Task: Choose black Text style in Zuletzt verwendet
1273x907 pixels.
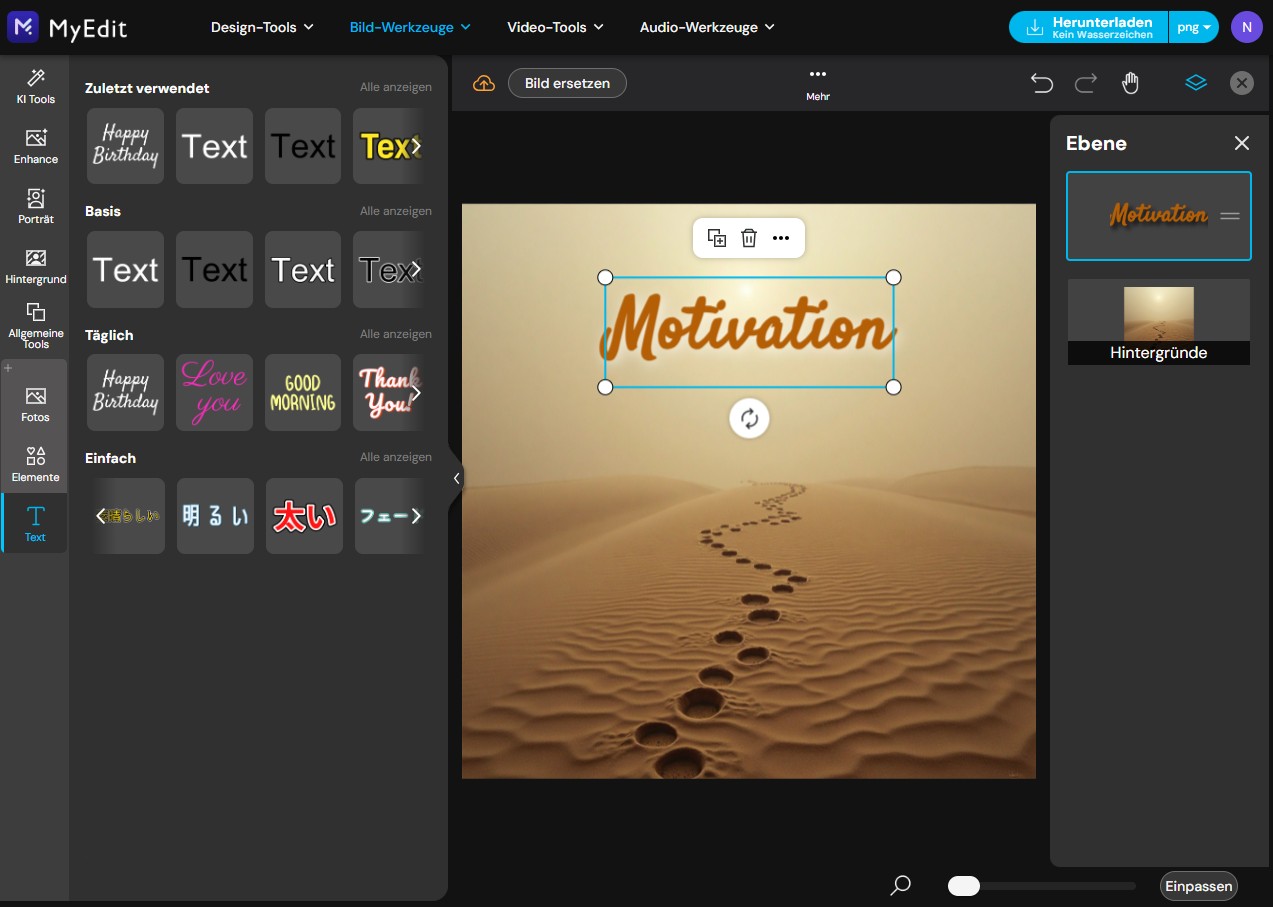Action: [303, 146]
